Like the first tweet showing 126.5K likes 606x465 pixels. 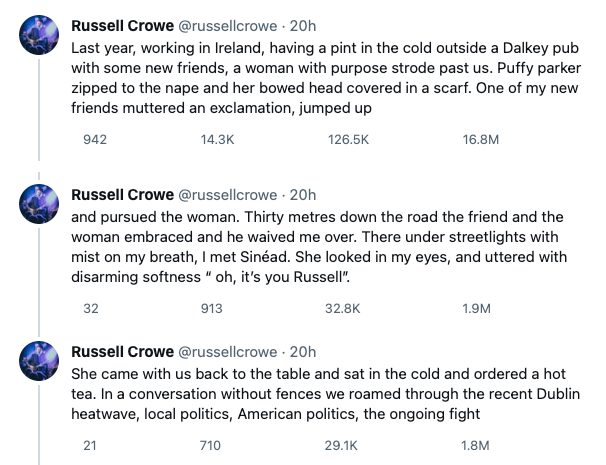pos(347,141)
